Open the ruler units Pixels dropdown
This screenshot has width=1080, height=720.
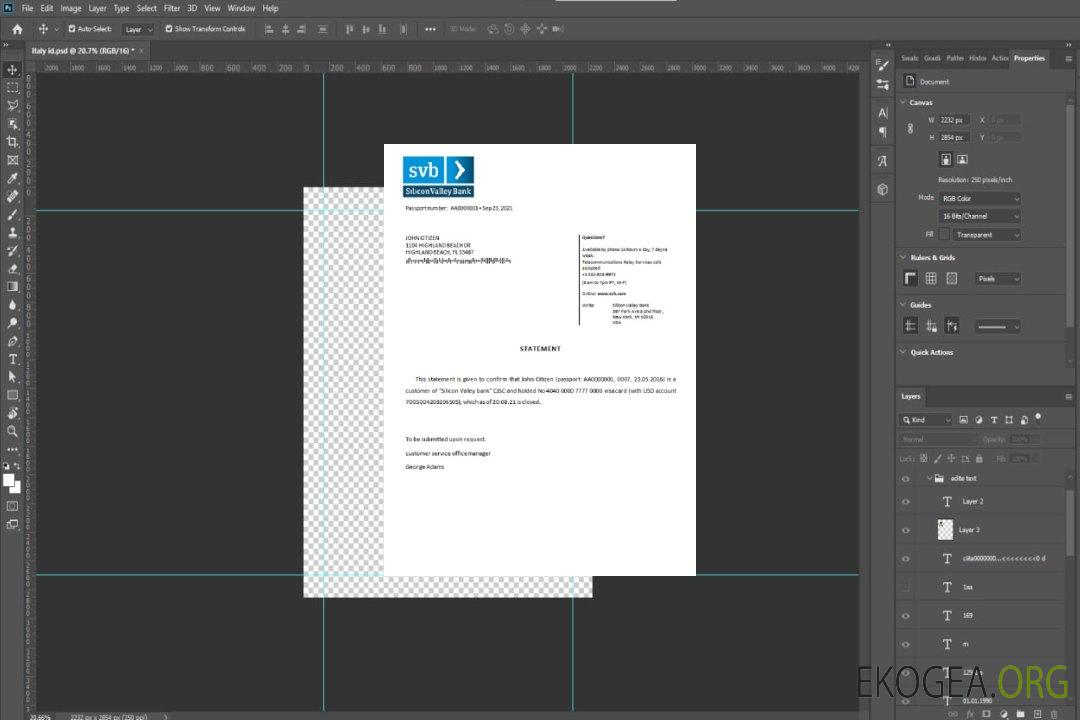997,279
